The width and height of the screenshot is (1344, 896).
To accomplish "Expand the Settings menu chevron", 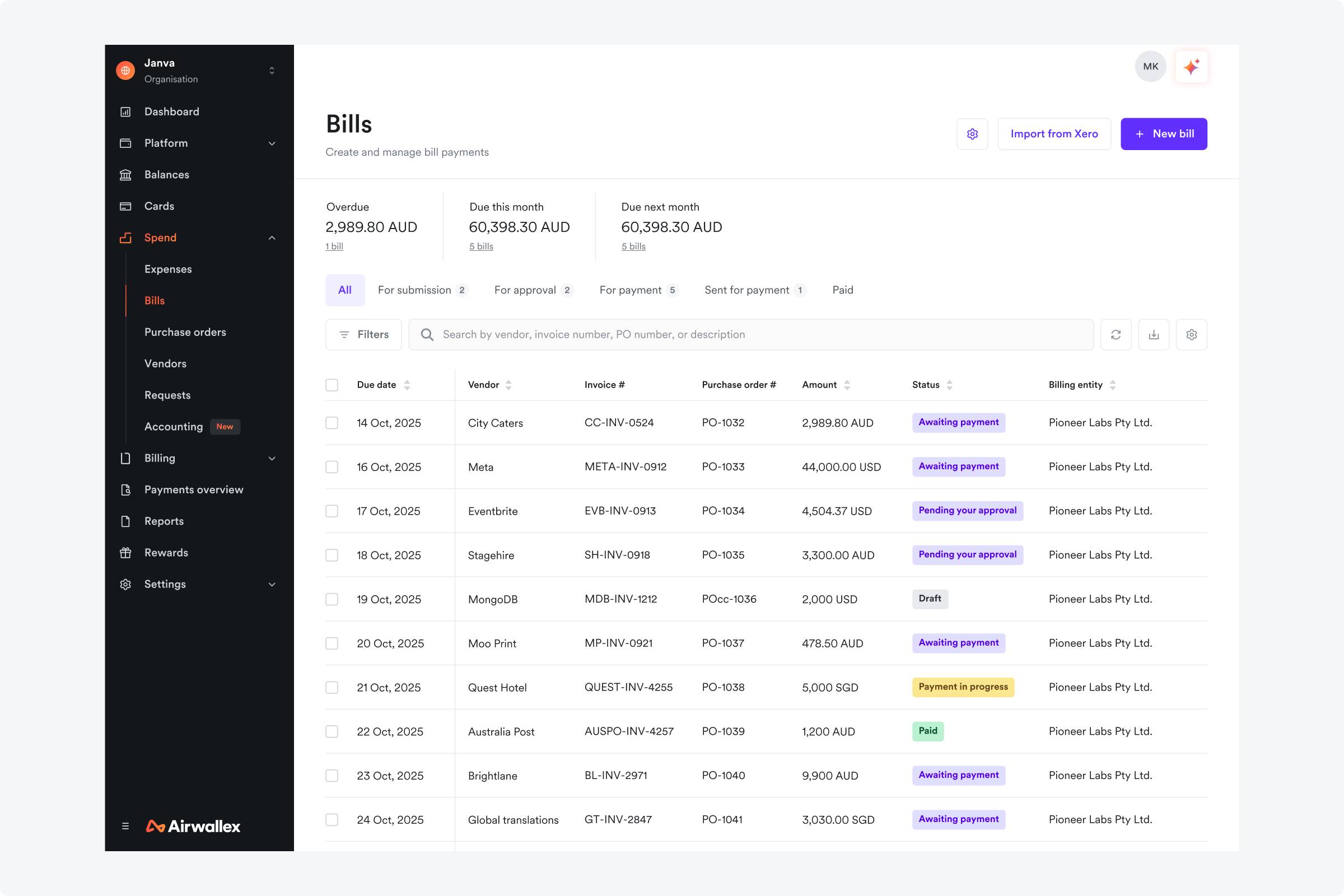I will tap(272, 584).
